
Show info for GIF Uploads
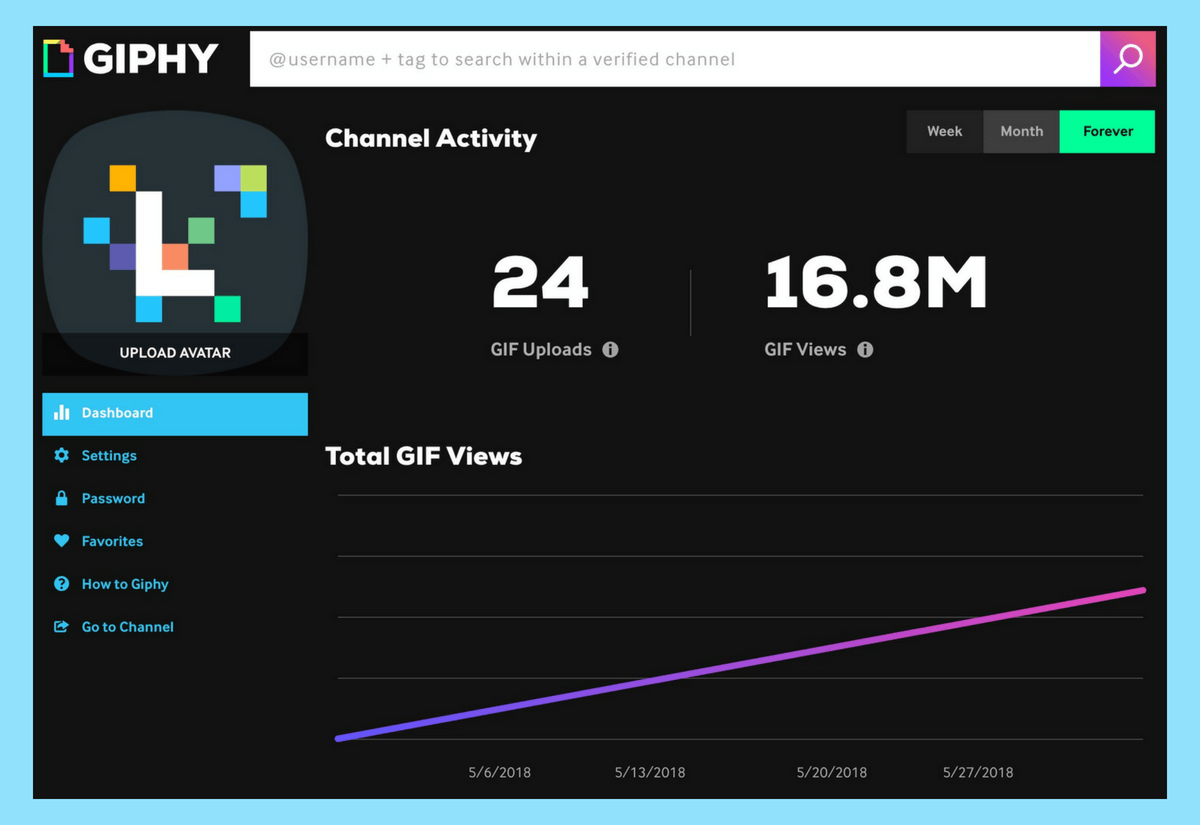[x=610, y=350]
